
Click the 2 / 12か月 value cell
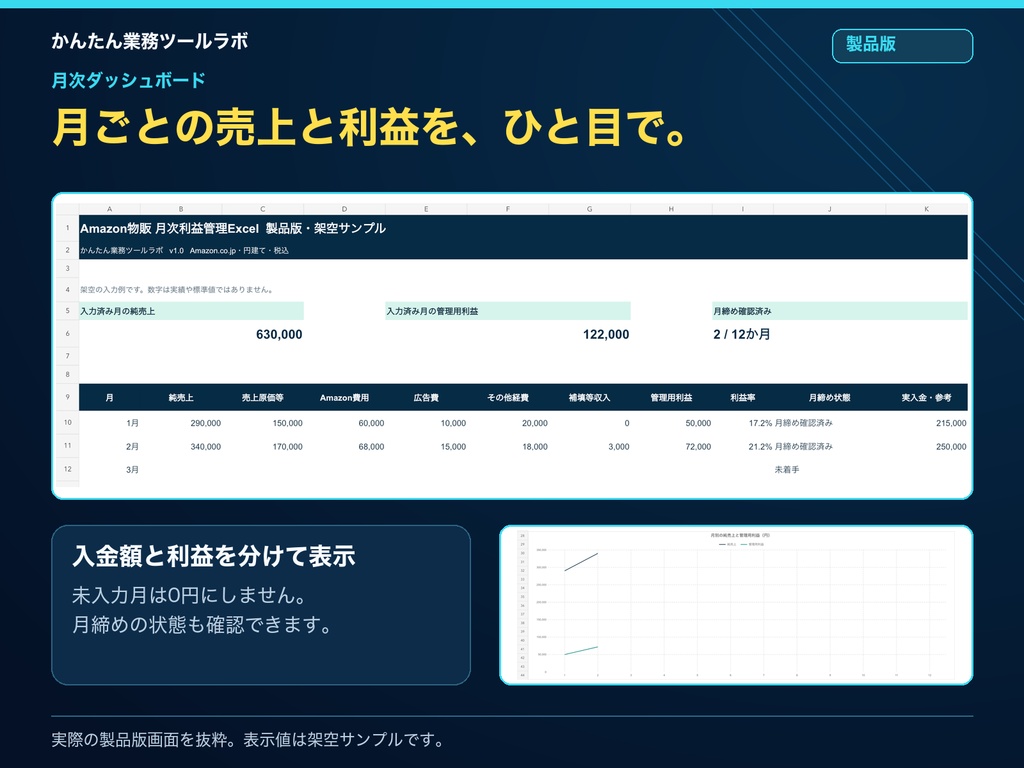click(x=742, y=334)
